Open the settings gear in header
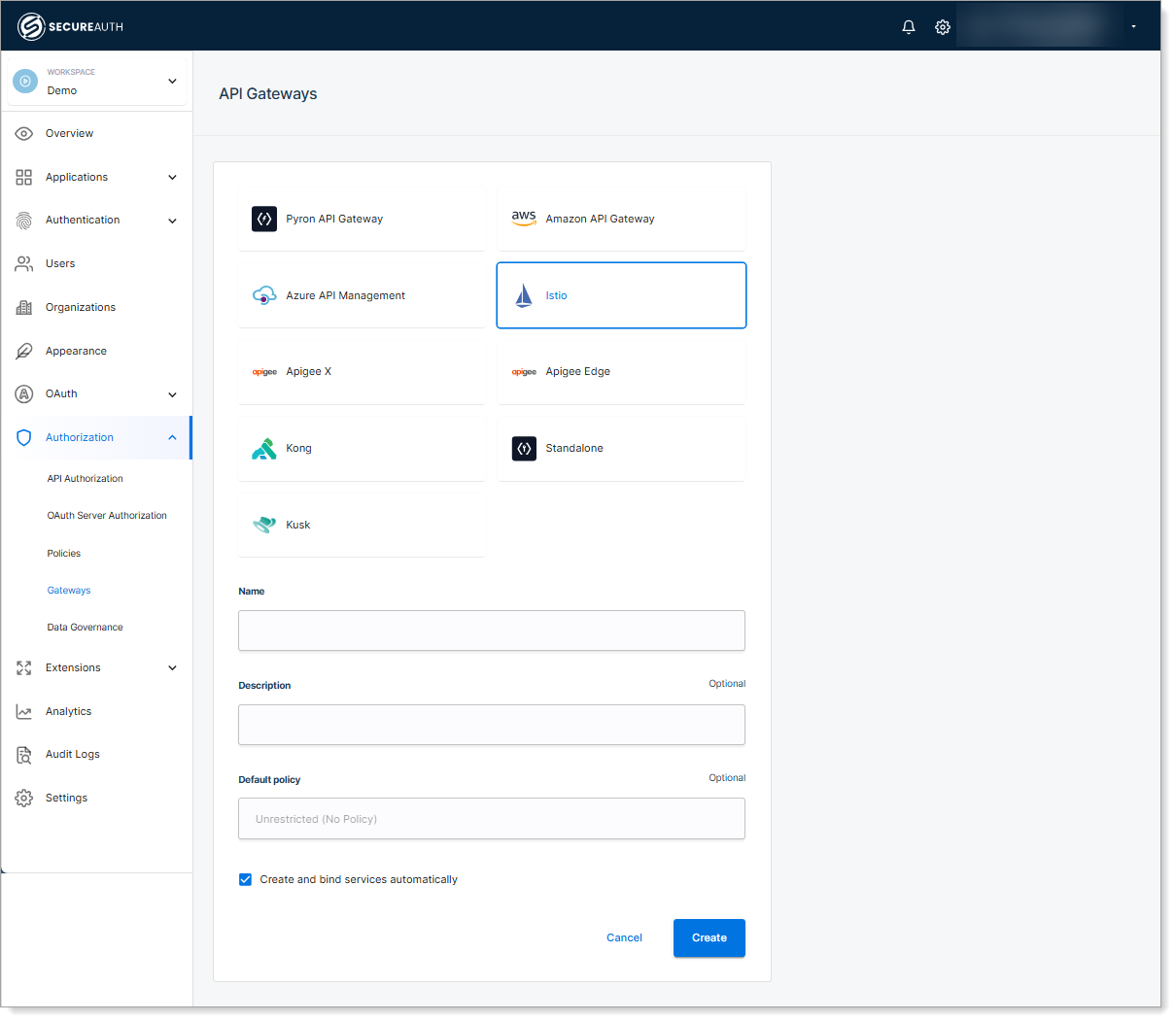This screenshot has width=1176, height=1022. (x=943, y=27)
